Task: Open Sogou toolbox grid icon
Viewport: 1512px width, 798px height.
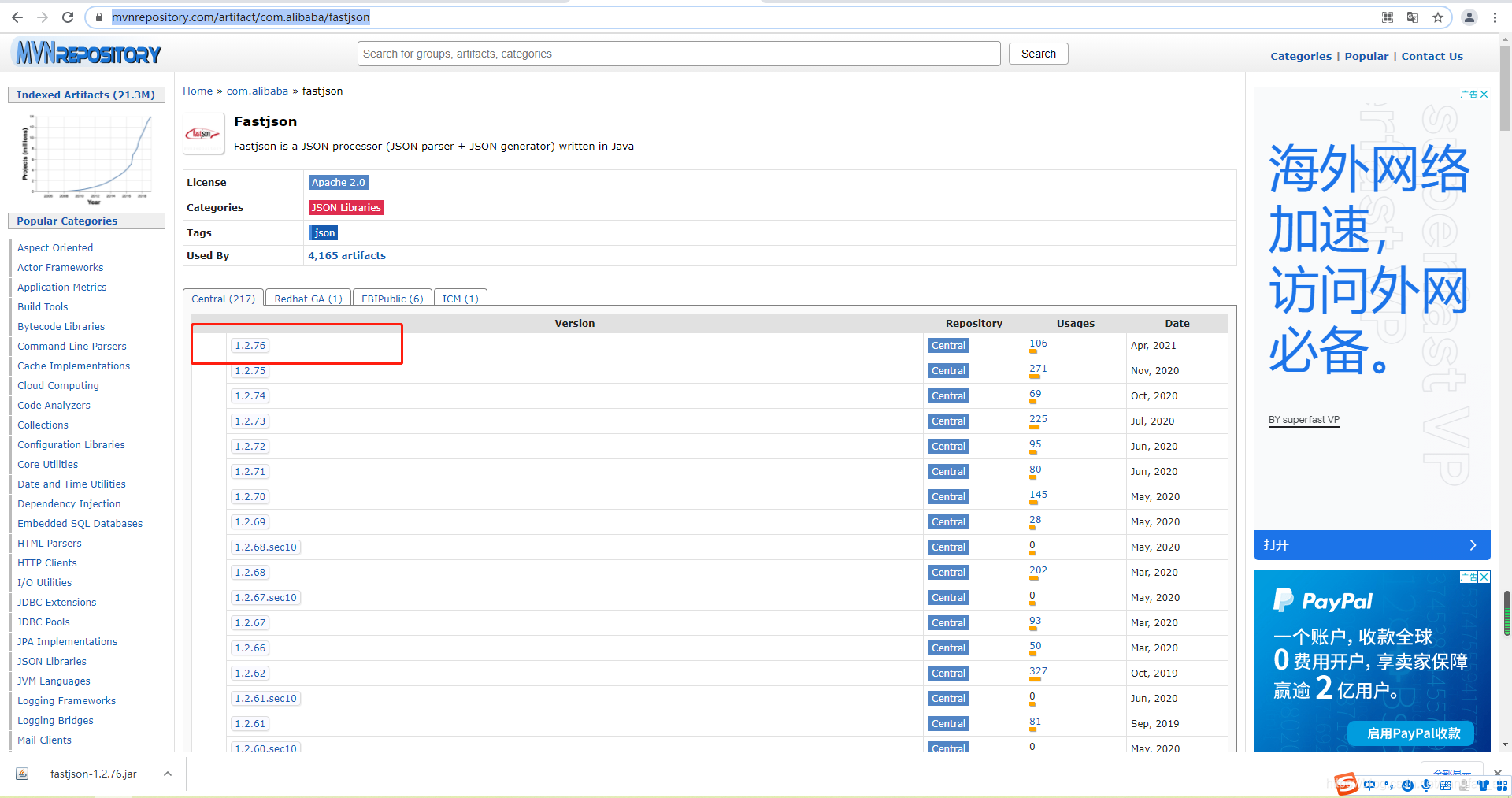Action: point(1503,785)
